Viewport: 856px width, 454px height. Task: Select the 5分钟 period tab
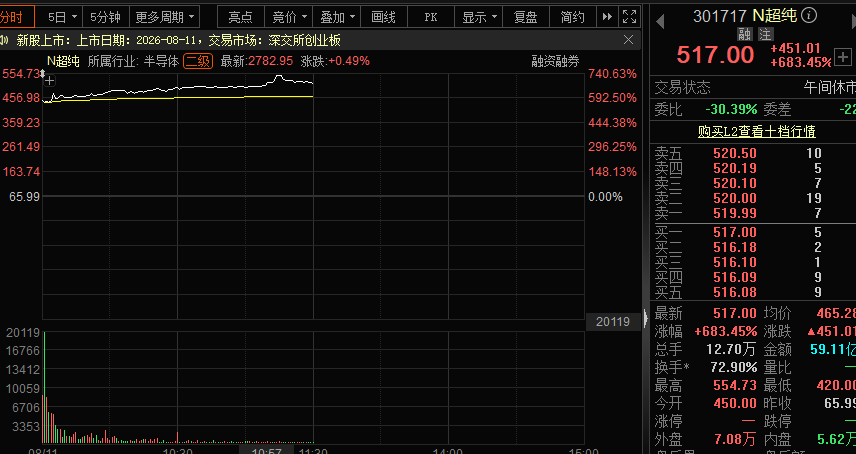[x=105, y=17]
